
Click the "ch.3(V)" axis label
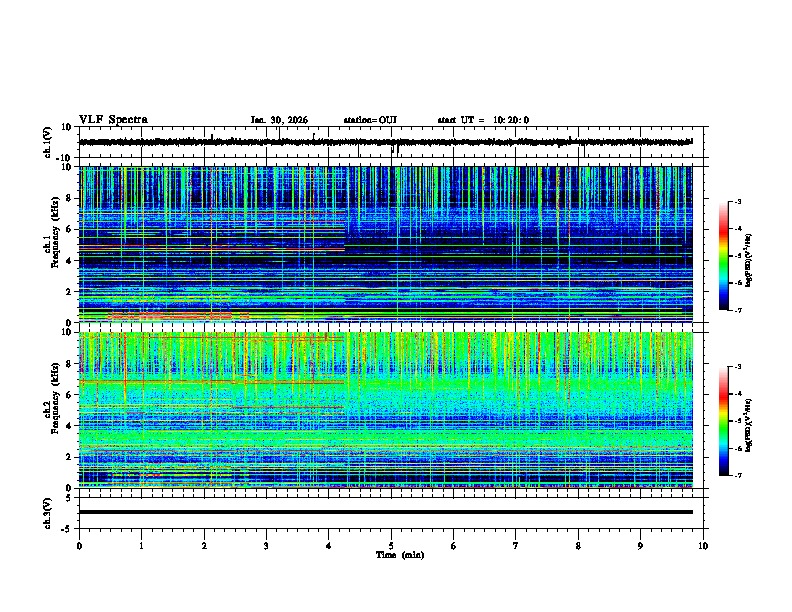[48, 513]
